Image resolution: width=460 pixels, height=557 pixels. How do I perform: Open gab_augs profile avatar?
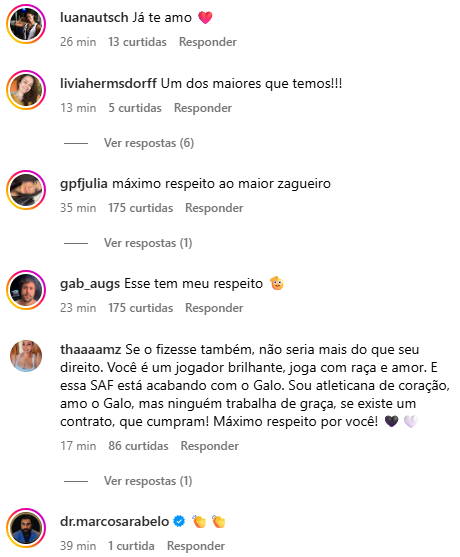click(x=26, y=290)
